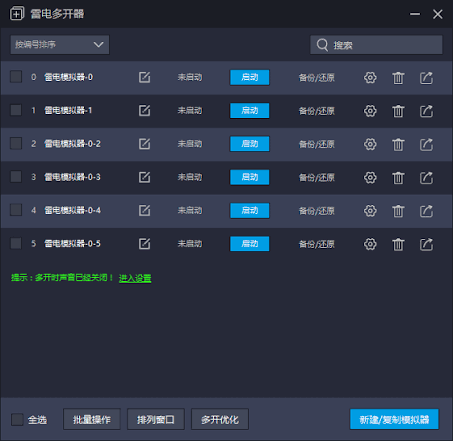Open settings gear for 雷电模拟器-0-3
Viewport: 453px width, 441px height.
click(370, 178)
